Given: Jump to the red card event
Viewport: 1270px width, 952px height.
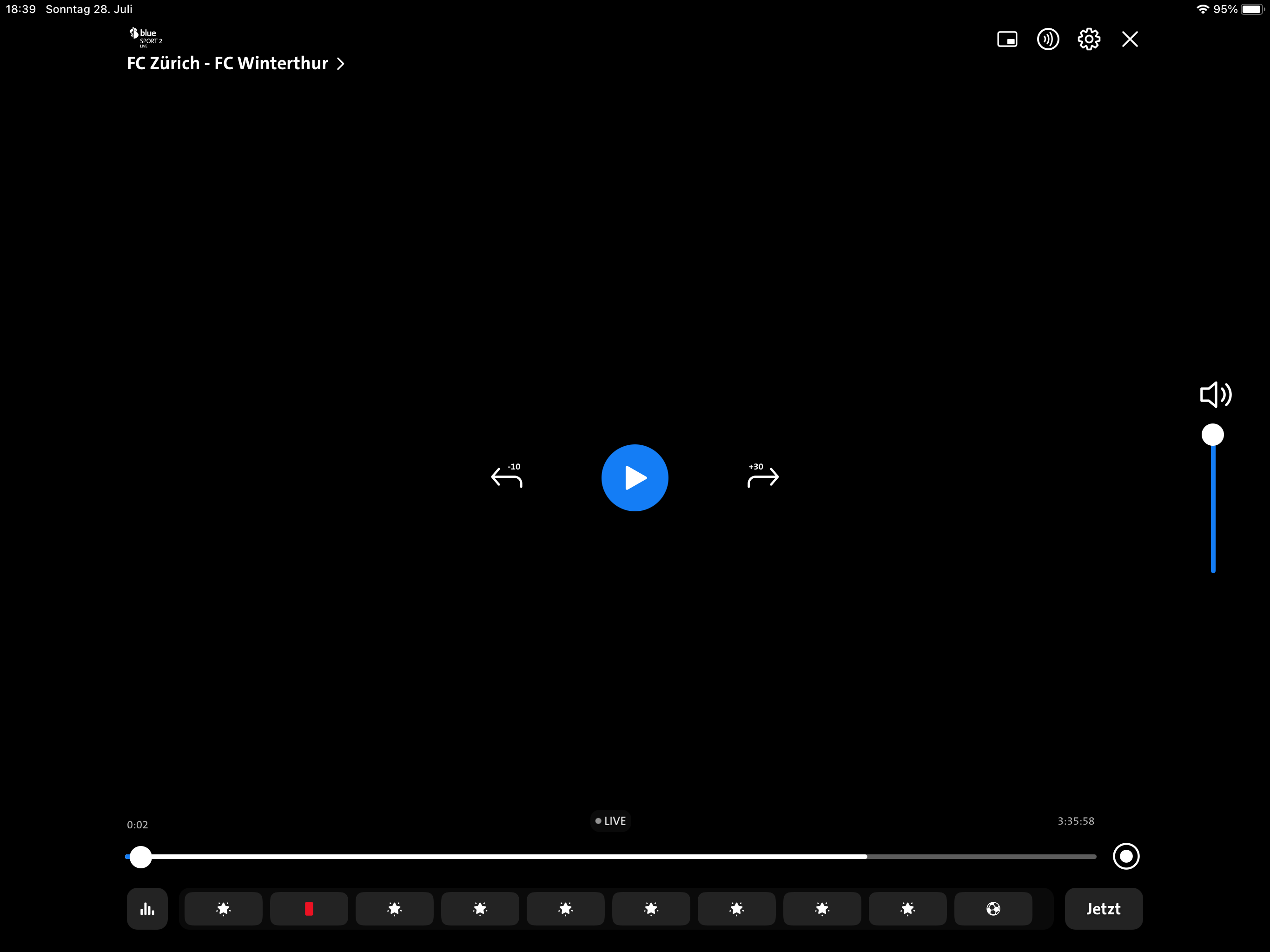Looking at the screenshot, I should pos(309,908).
